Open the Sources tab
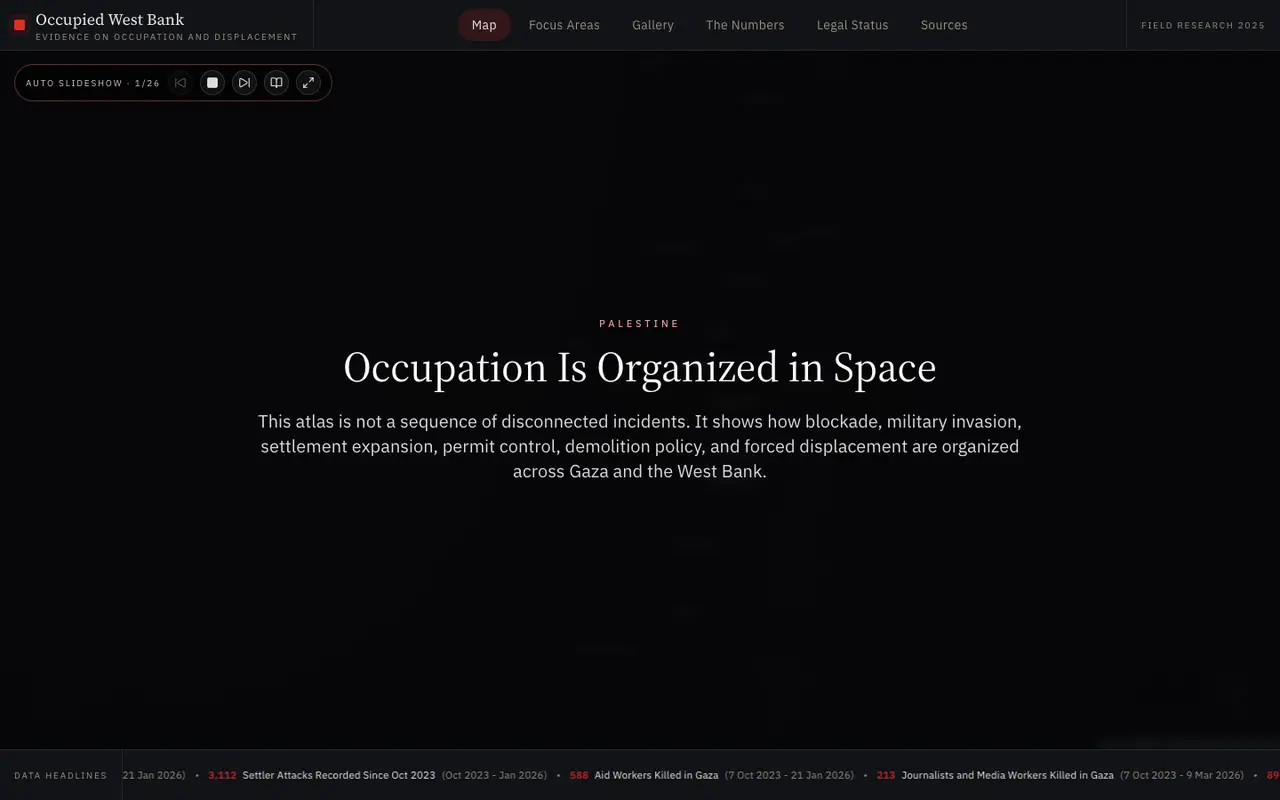The width and height of the screenshot is (1280, 800). tap(944, 25)
